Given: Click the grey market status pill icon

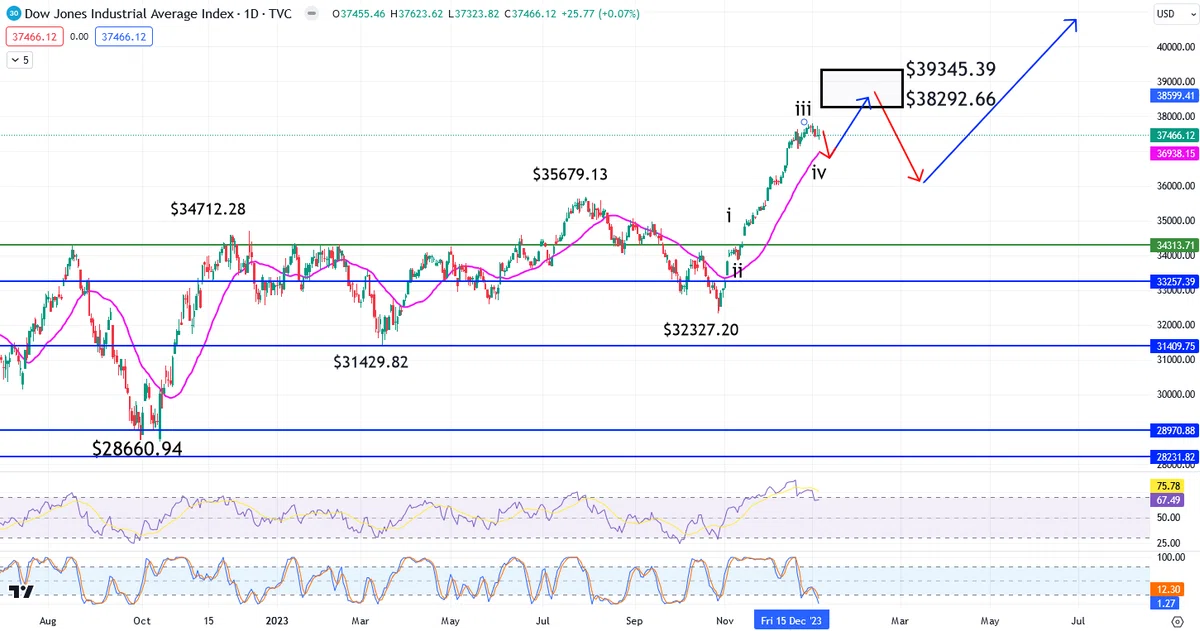Looking at the screenshot, I should 313,14.
